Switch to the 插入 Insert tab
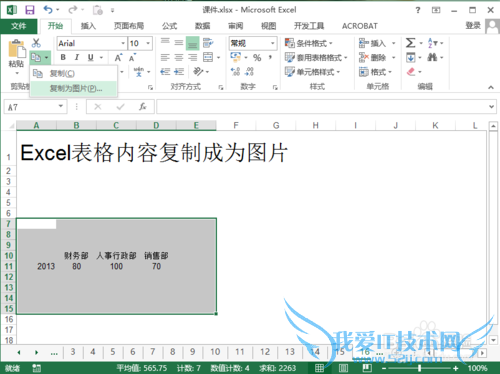This screenshot has width=500, height=374. pos(88,26)
